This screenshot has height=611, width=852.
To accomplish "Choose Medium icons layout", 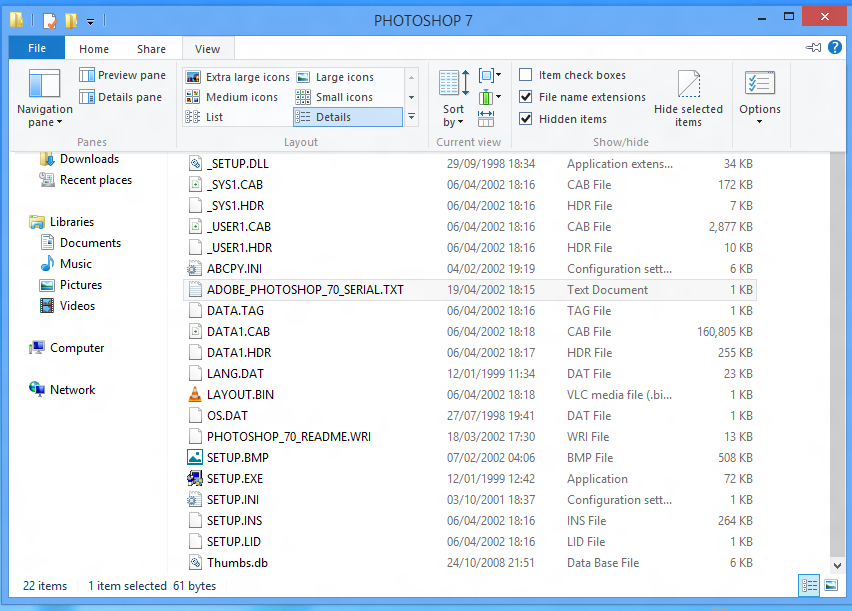I will click(x=231, y=97).
